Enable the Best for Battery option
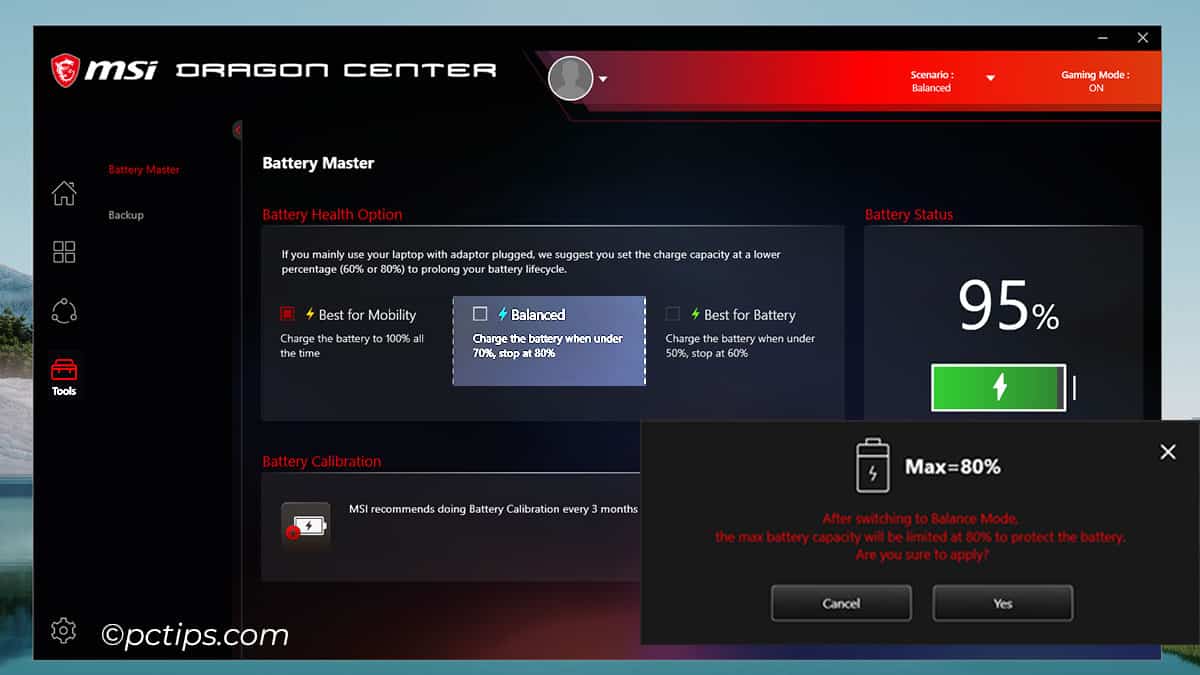Screen dimensions: 1200x675 tap(672, 314)
